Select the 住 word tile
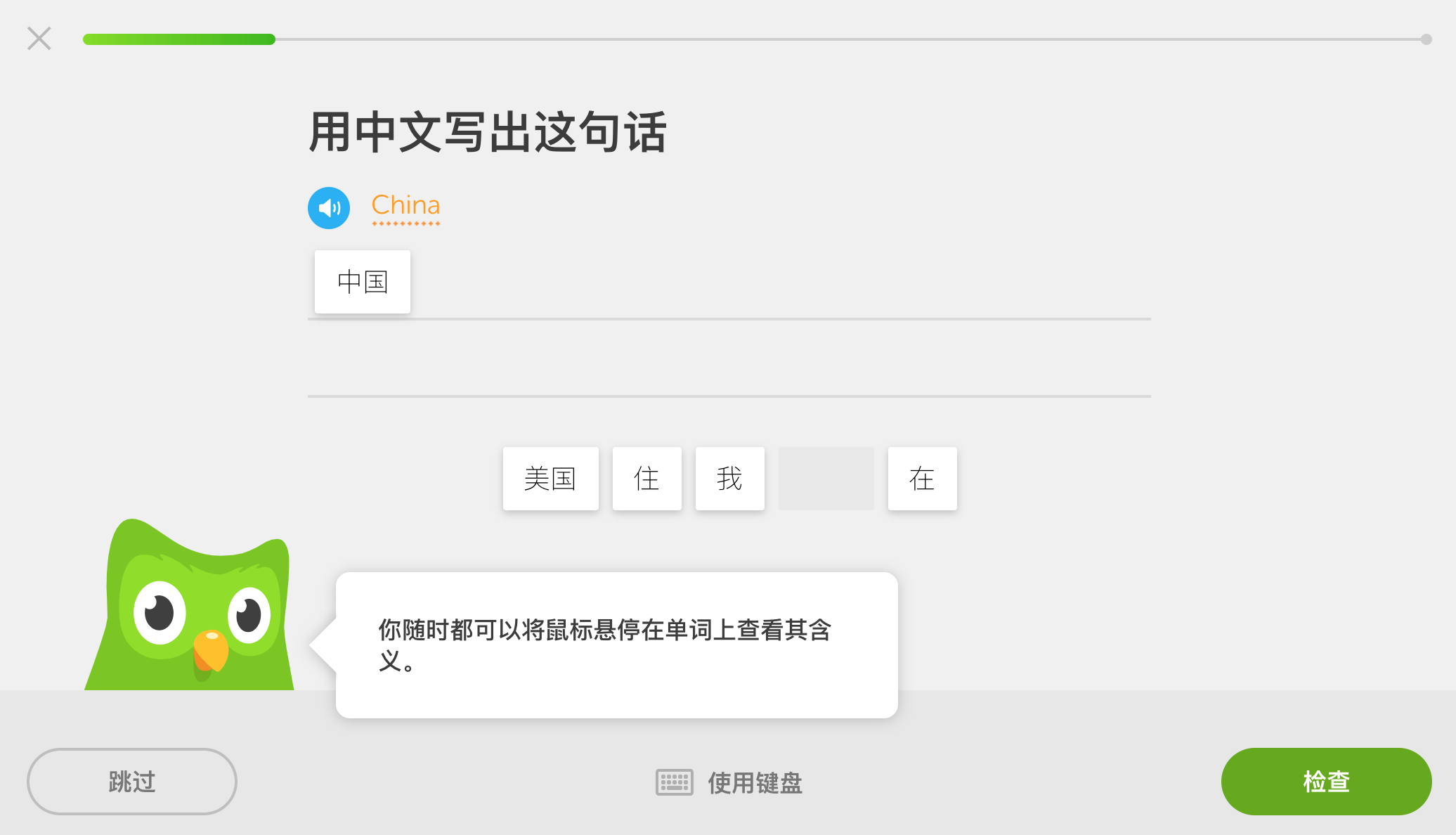The width and height of the screenshot is (1456, 835). pos(647,479)
